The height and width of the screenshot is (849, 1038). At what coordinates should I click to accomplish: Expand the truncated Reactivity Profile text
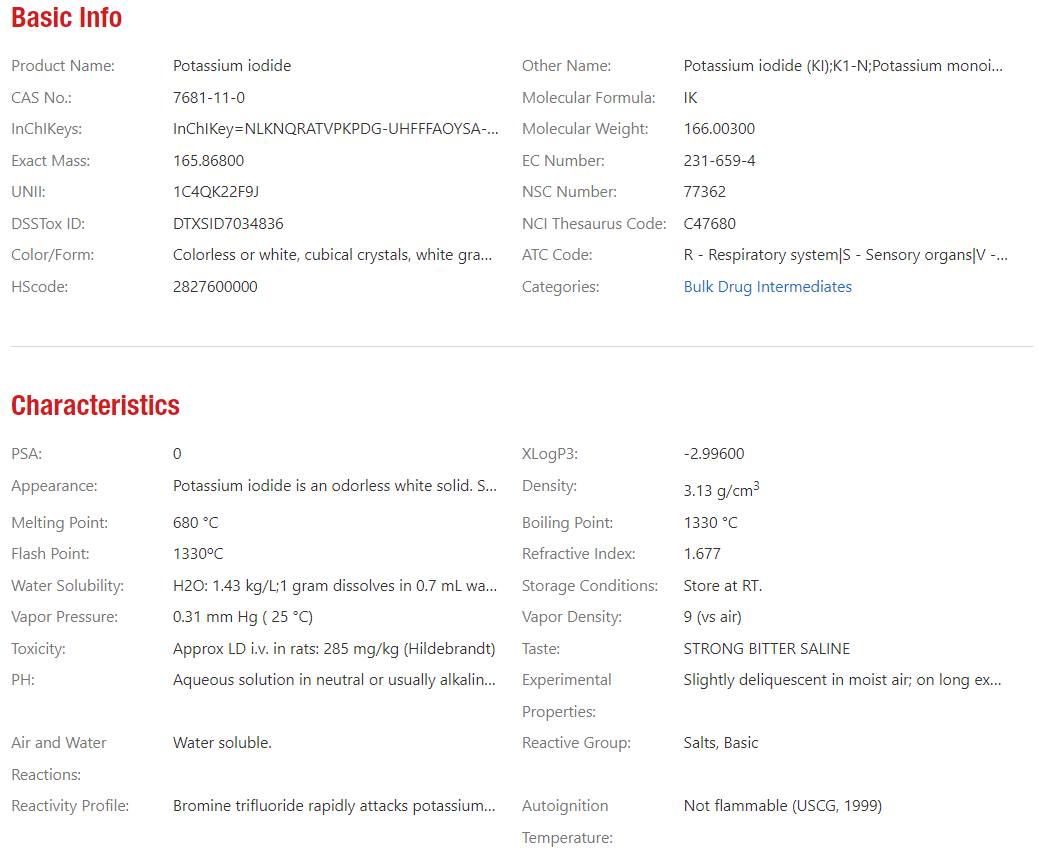[334, 806]
